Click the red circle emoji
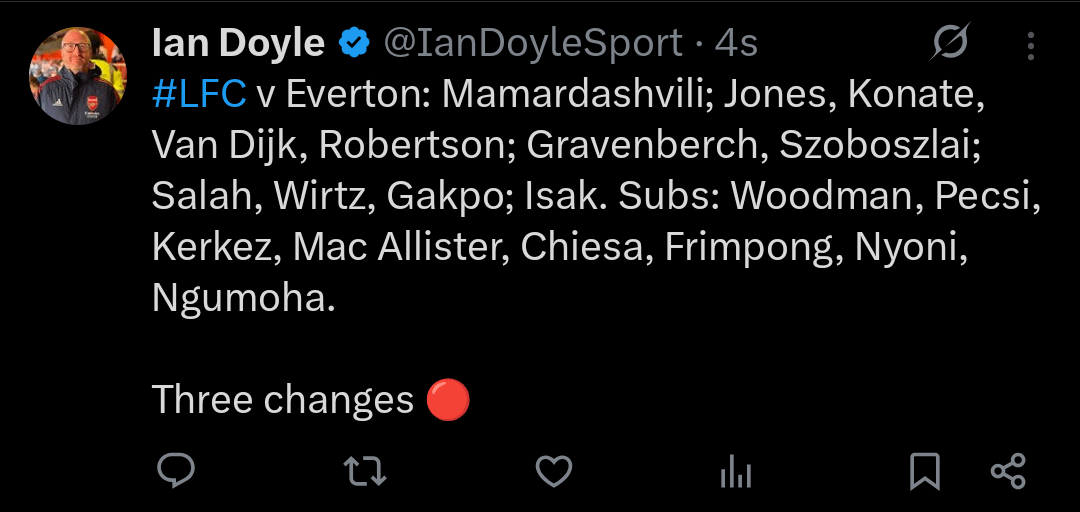This screenshot has width=1080, height=512. 448,400
